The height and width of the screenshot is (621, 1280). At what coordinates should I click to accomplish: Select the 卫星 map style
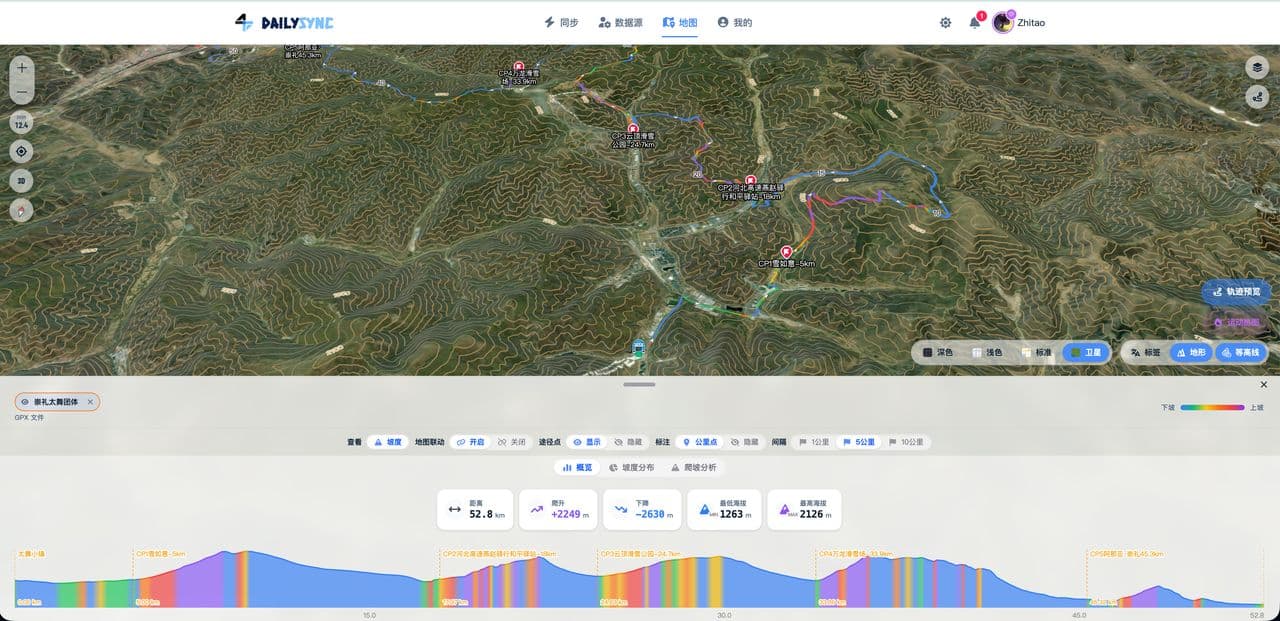1086,353
